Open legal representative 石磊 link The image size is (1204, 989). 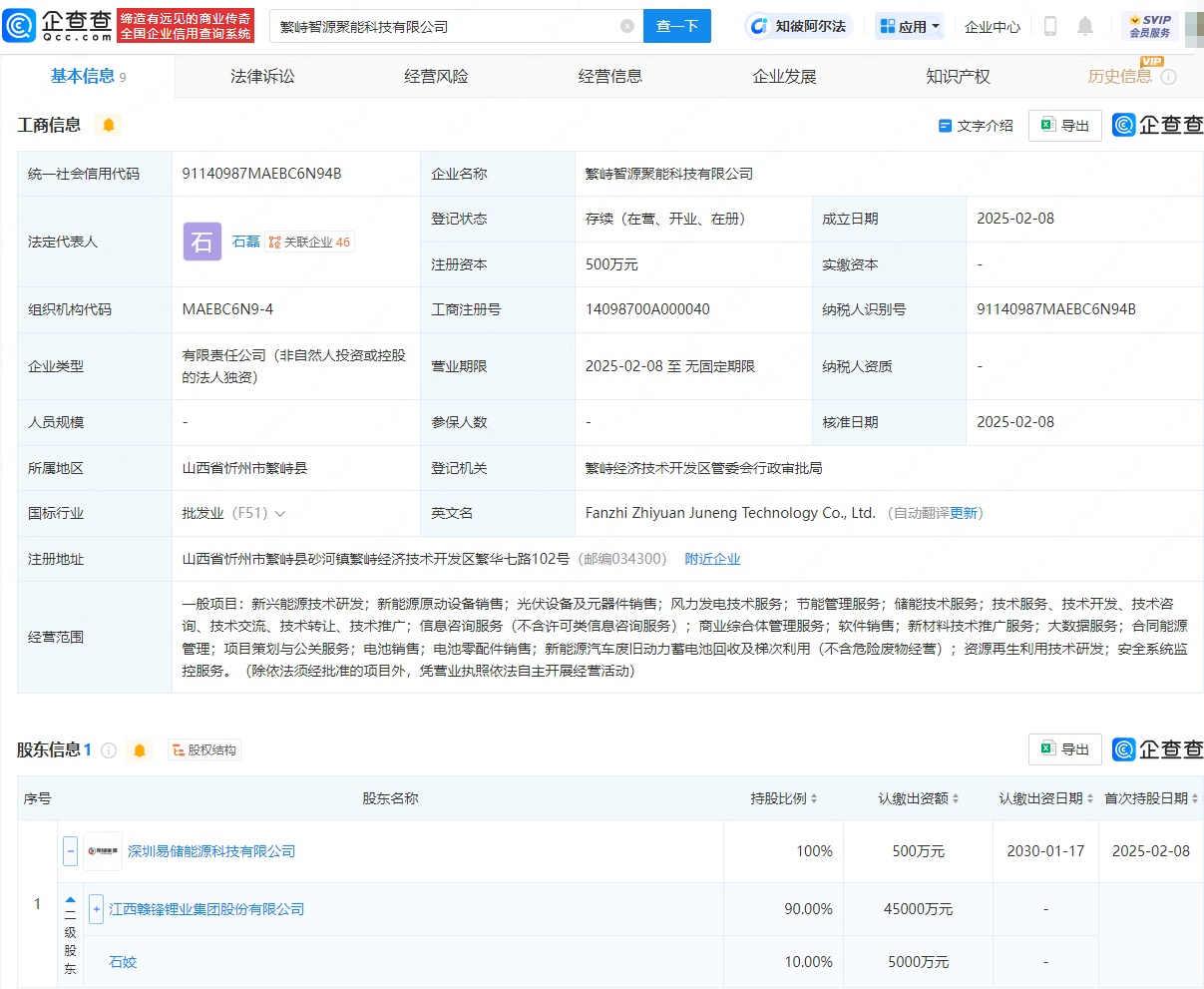pos(246,242)
